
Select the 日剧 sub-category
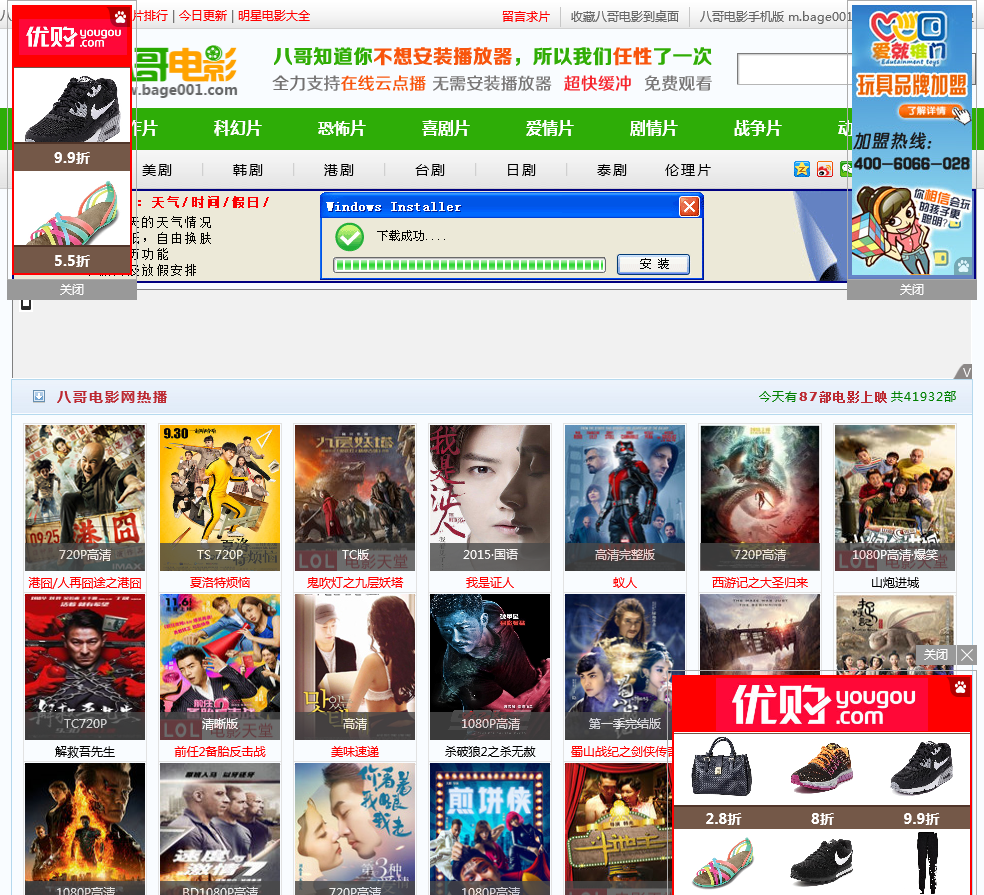coord(521,170)
